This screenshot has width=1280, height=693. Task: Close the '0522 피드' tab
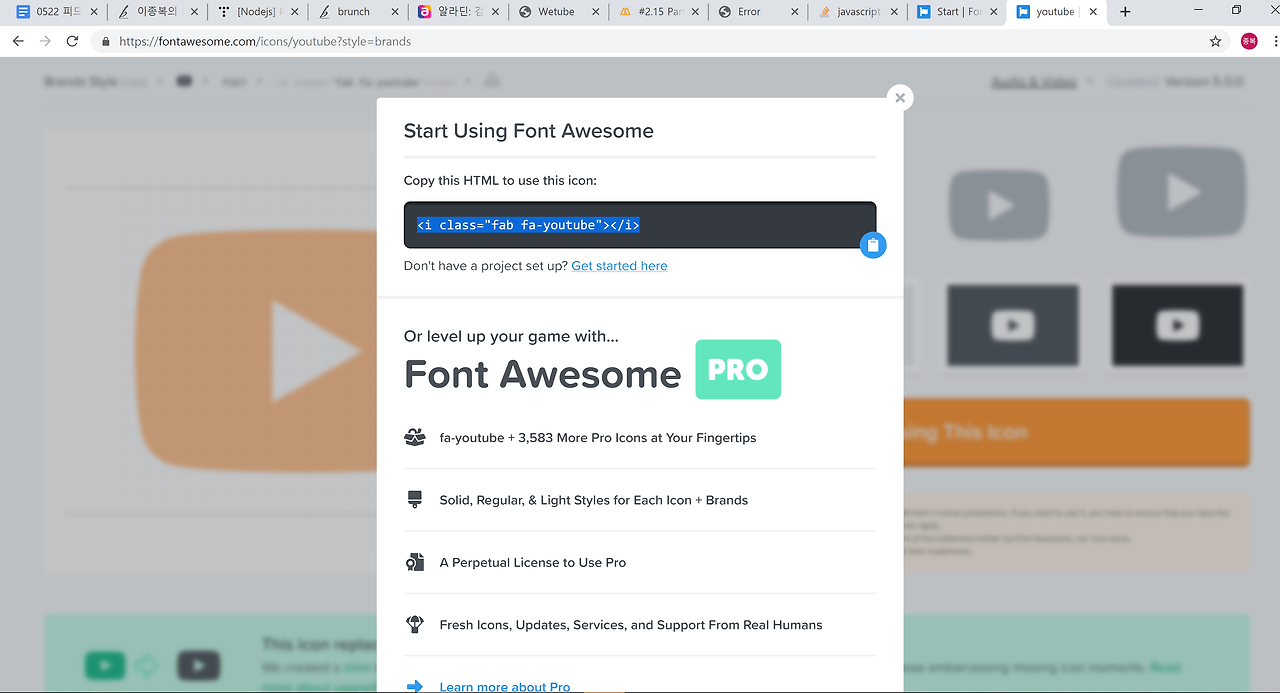95,12
